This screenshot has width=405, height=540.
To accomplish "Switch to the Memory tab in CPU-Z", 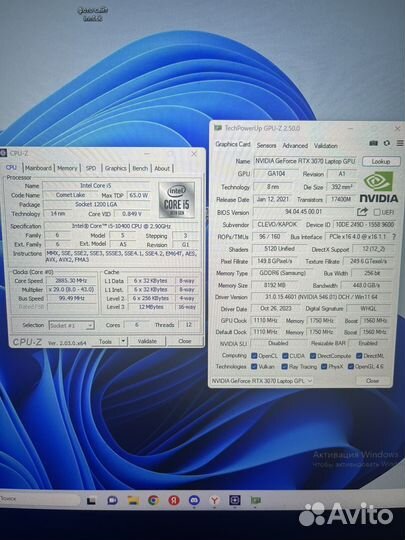I will click(67, 168).
